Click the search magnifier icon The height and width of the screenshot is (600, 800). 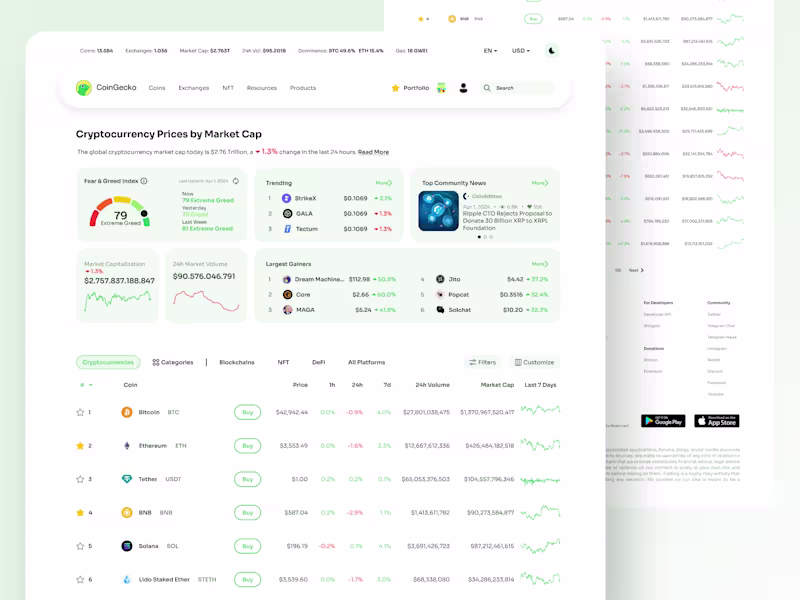(x=487, y=88)
